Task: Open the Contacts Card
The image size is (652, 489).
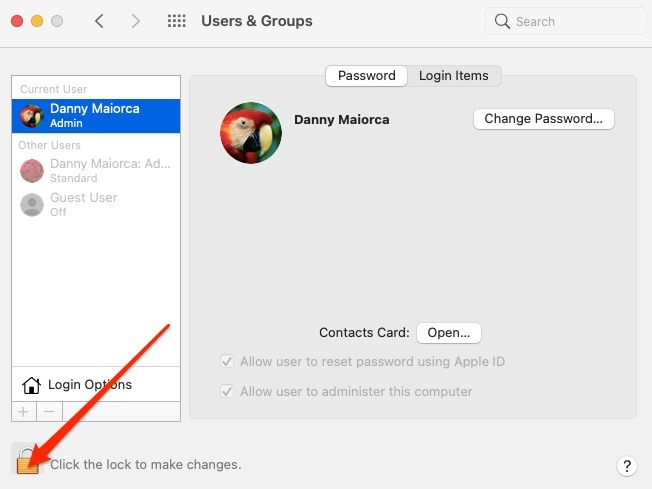Action: point(449,333)
